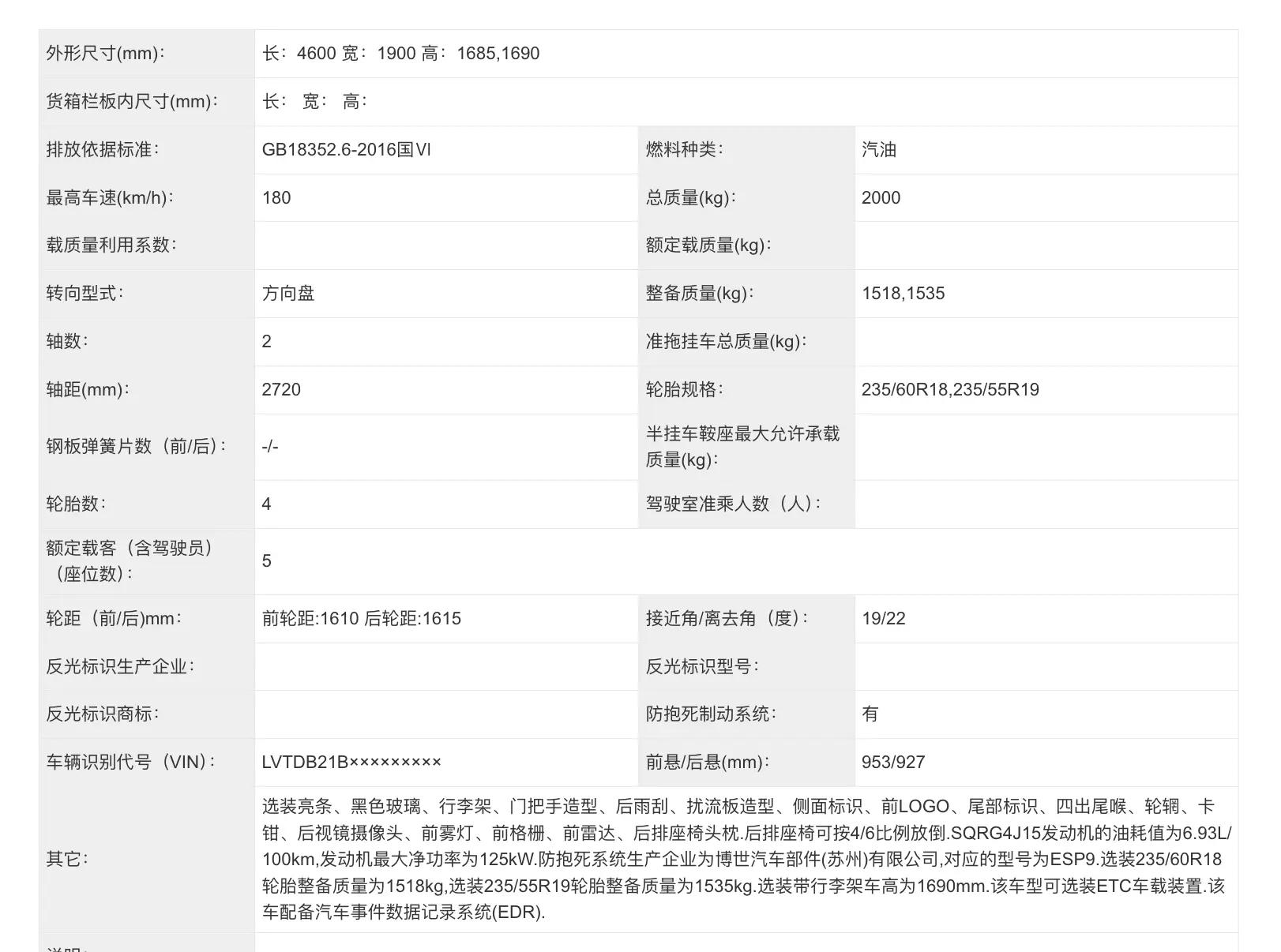The height and width of the screenshot is (952, 1281).
Task: Click dimensions value 长:4600 宽:1900 高:1685,1690
Action: pyautogui.click(x=400, y=54)
